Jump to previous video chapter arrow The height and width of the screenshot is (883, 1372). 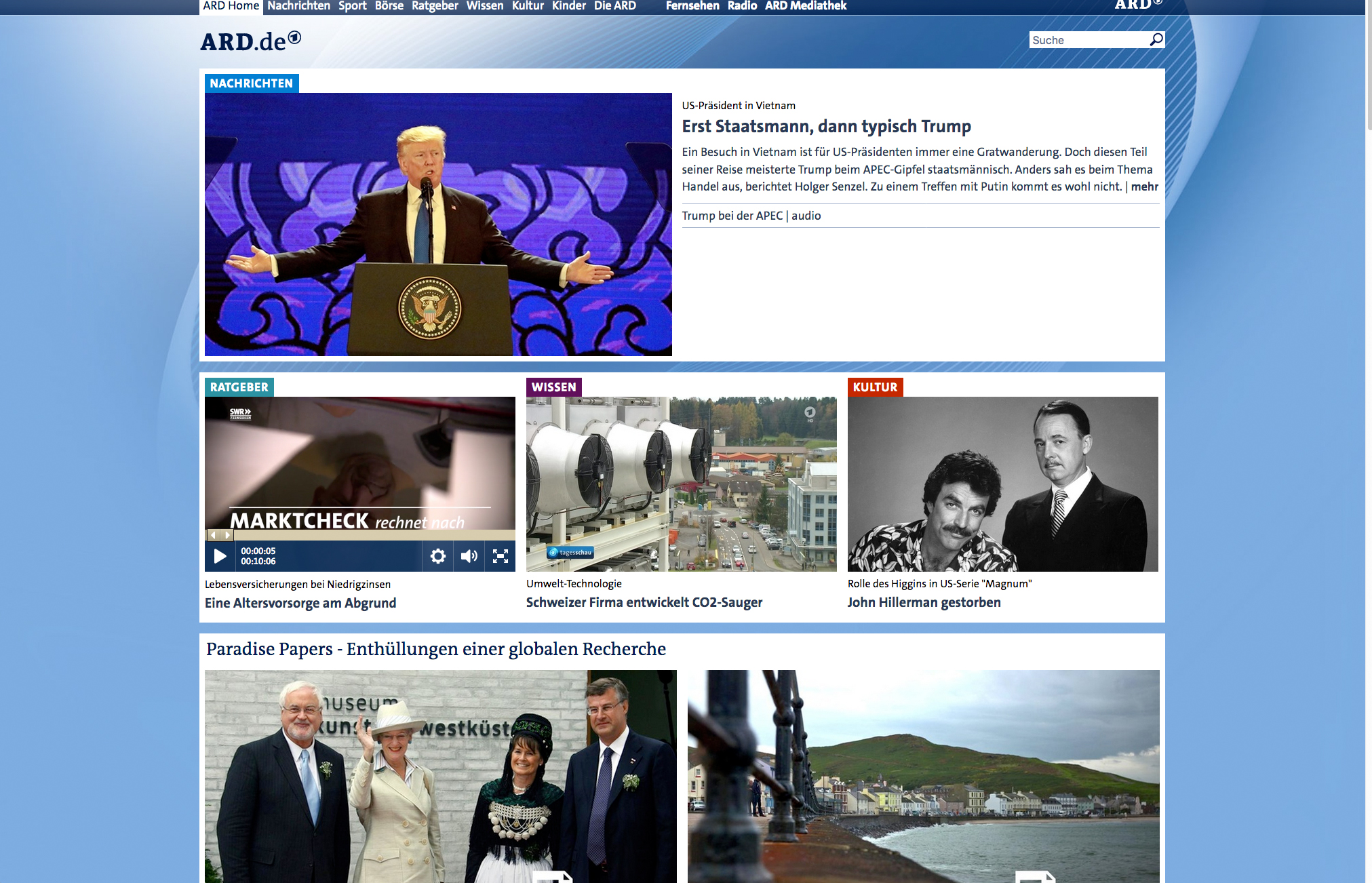[213, 535]
